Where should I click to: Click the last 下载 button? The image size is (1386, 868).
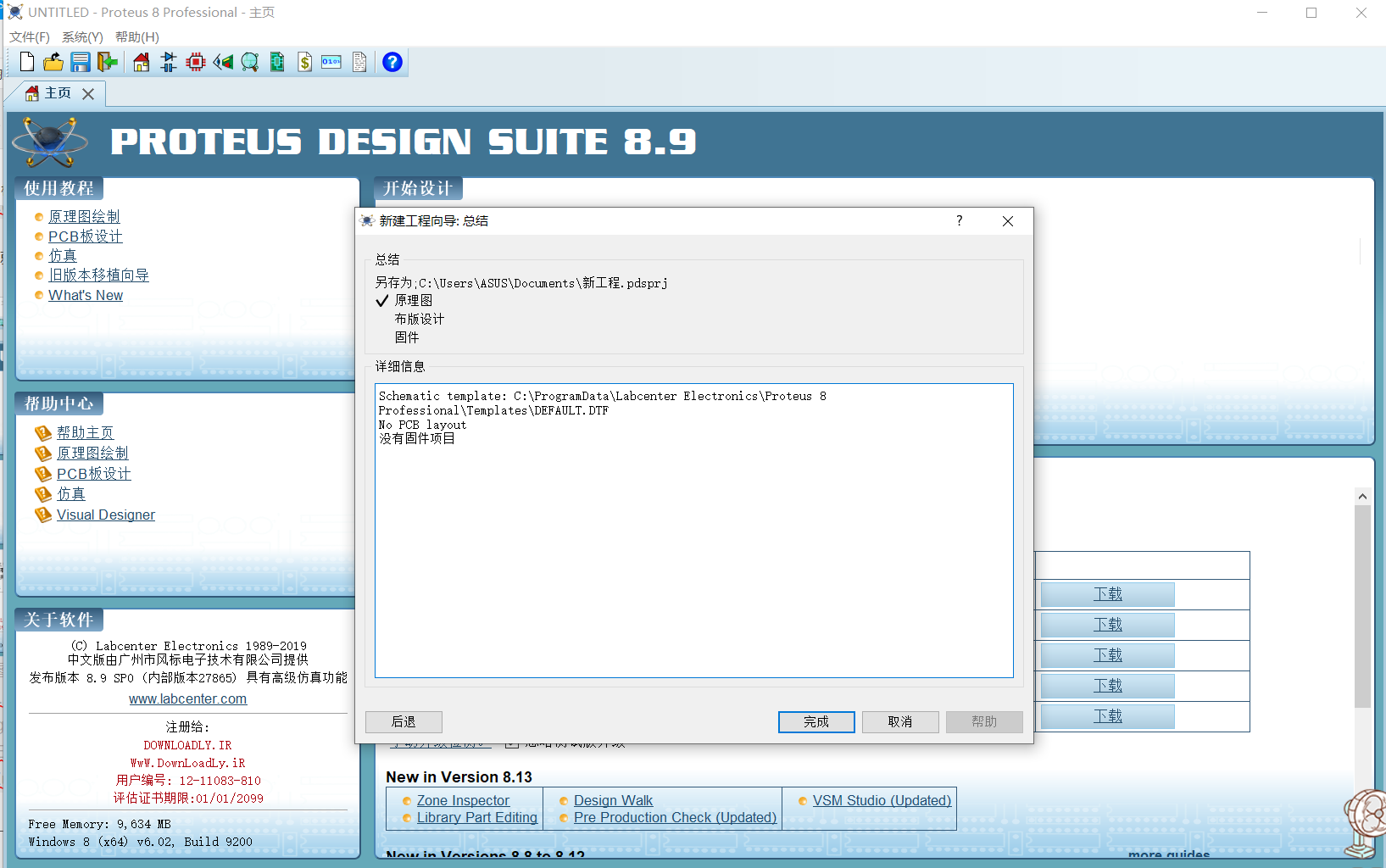(1107, 716)
